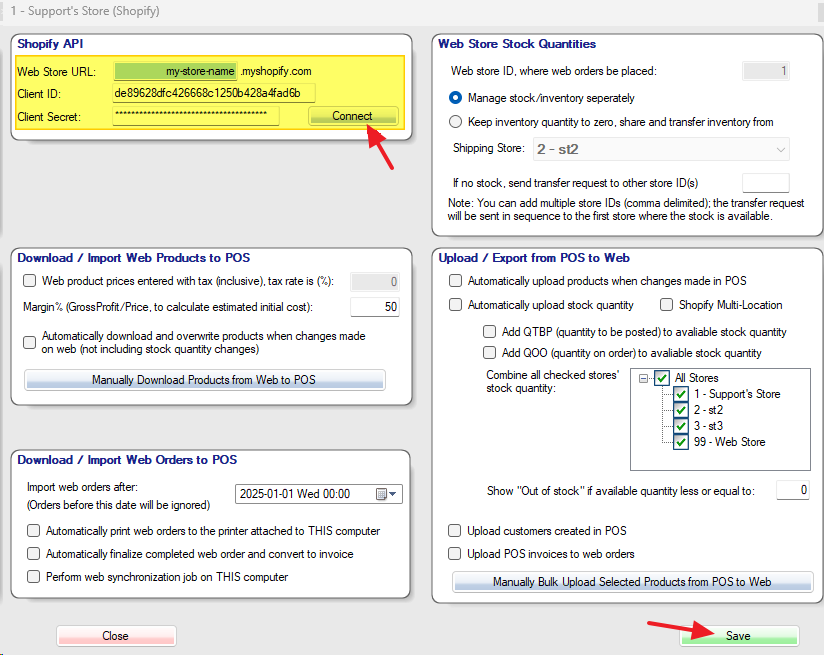Enable Shopify Multi-Location checkbox
This screenshot has height=655, width=824.
point(667,305)
